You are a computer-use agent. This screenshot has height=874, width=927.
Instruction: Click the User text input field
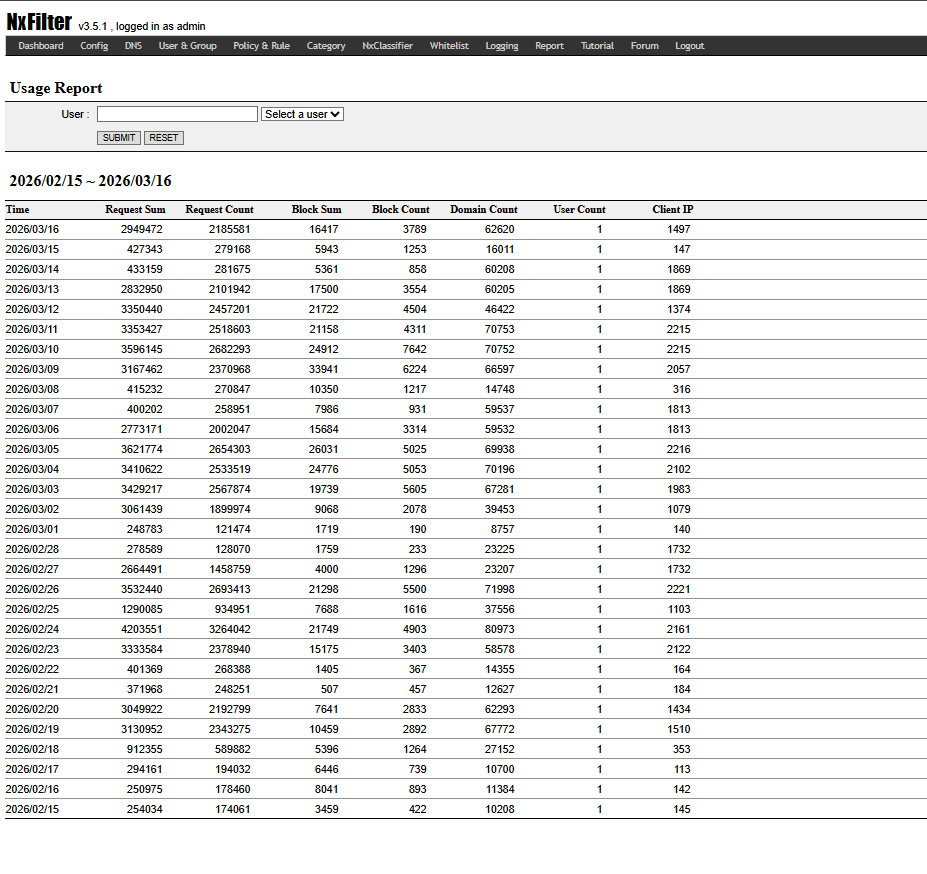tap(177, 114)
